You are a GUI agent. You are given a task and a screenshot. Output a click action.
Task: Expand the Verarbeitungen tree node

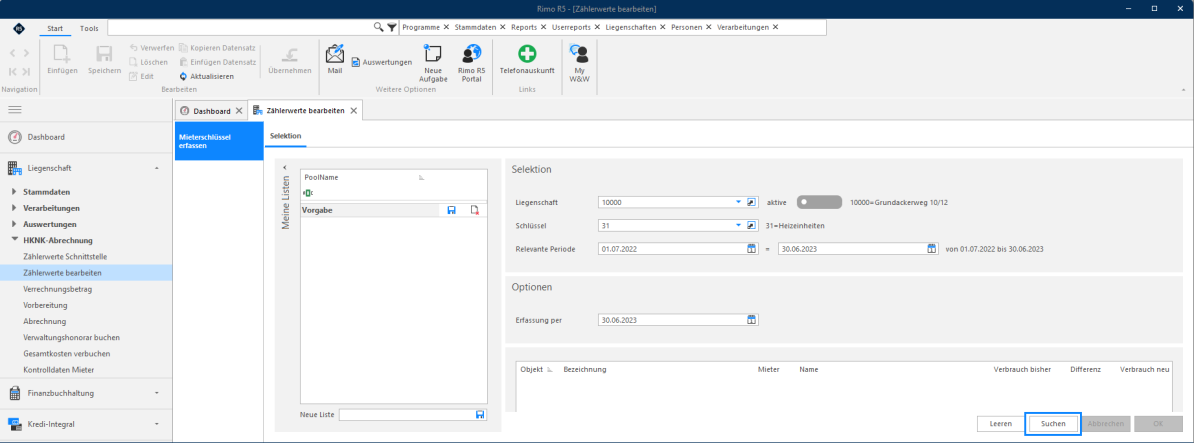click(x=14, y=208)
